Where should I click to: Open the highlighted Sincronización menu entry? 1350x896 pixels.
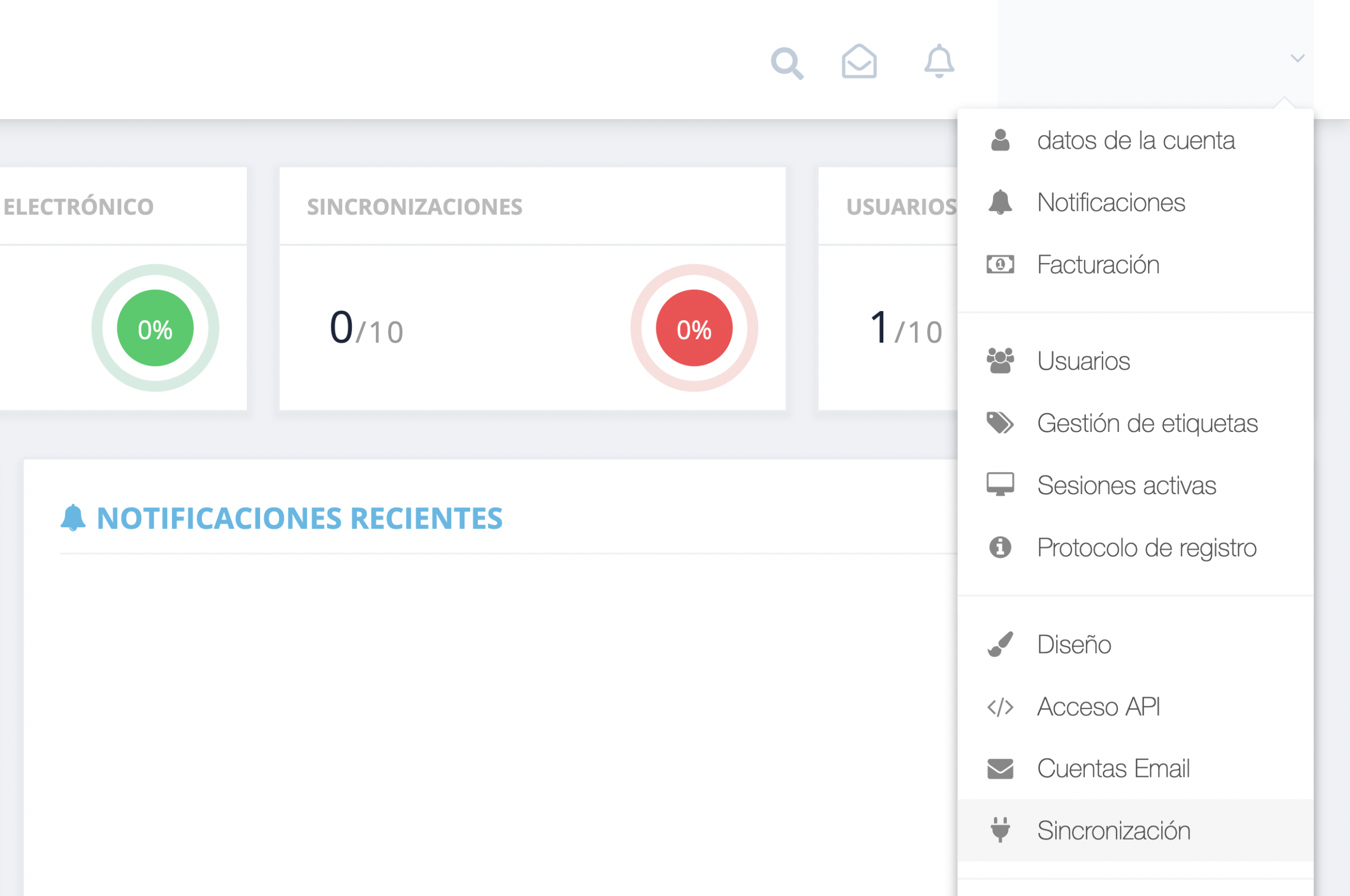coord(1135,830)
